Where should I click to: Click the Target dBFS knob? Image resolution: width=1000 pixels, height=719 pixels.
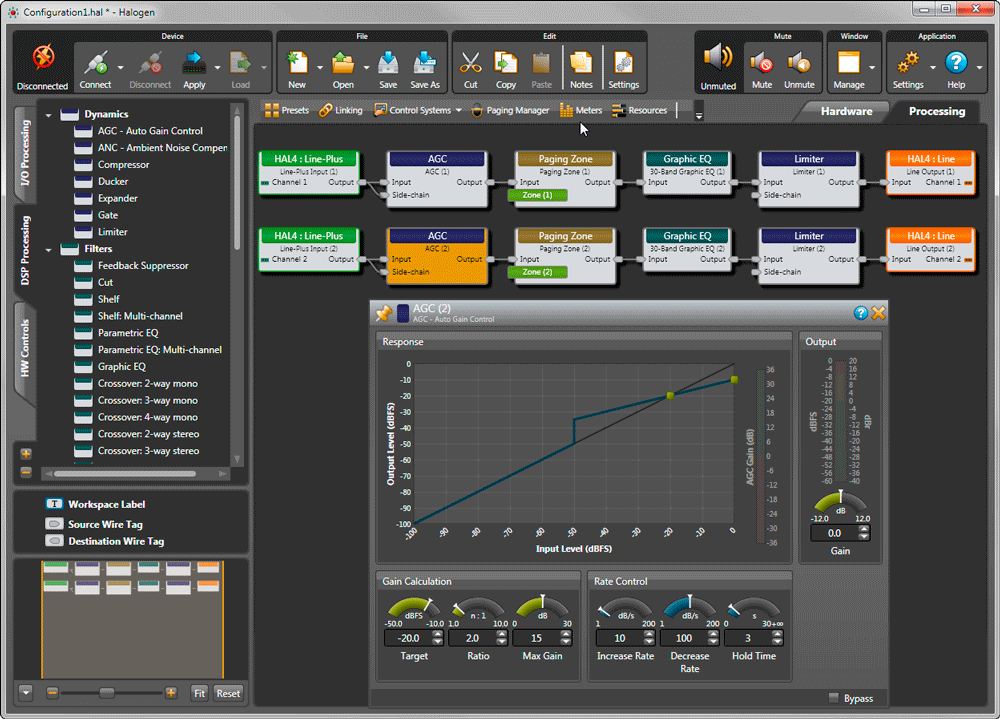tap(414, 609)
